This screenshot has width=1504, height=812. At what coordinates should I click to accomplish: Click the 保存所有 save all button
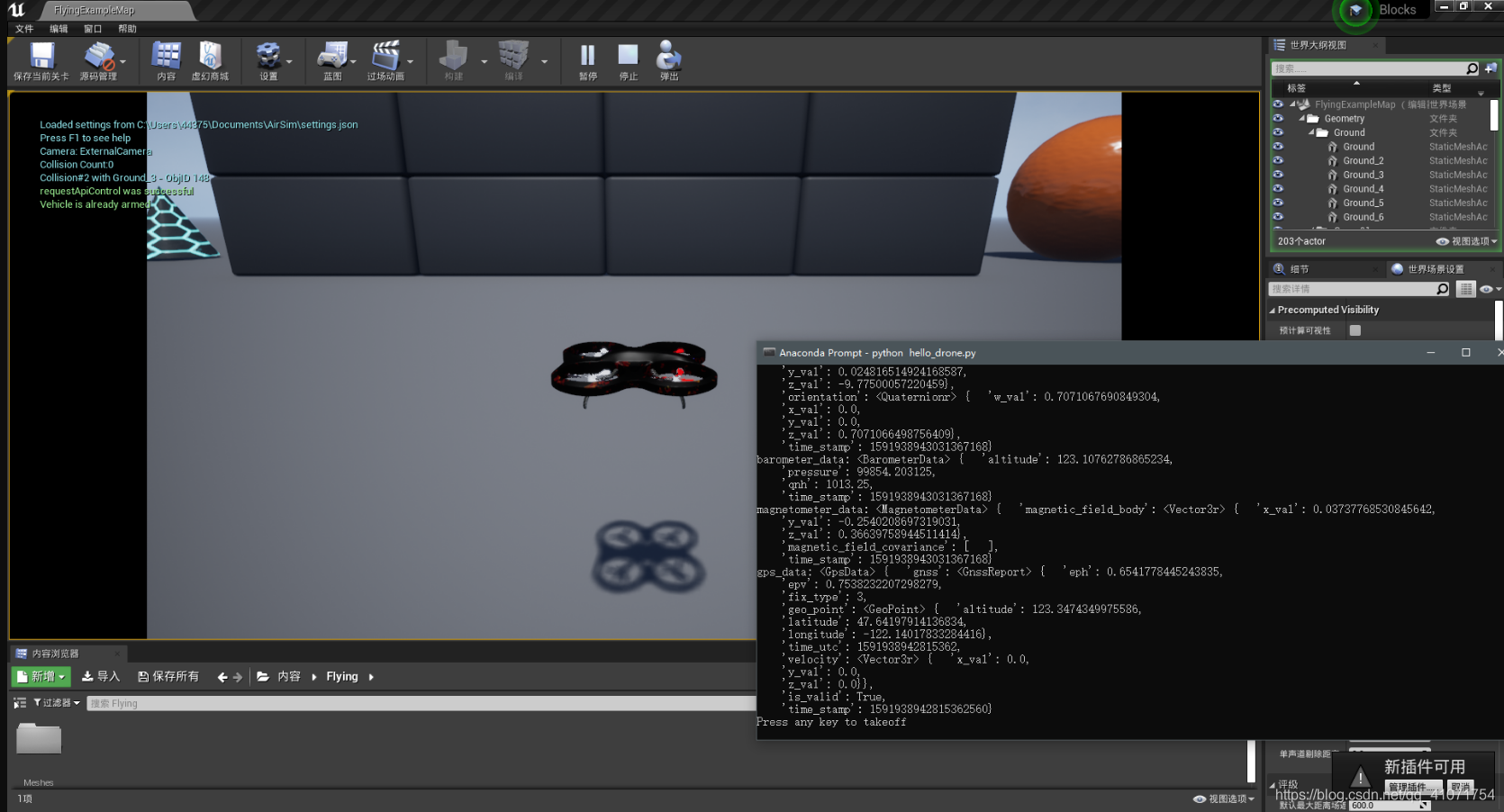pyautogui.click(x=169, y=676)
